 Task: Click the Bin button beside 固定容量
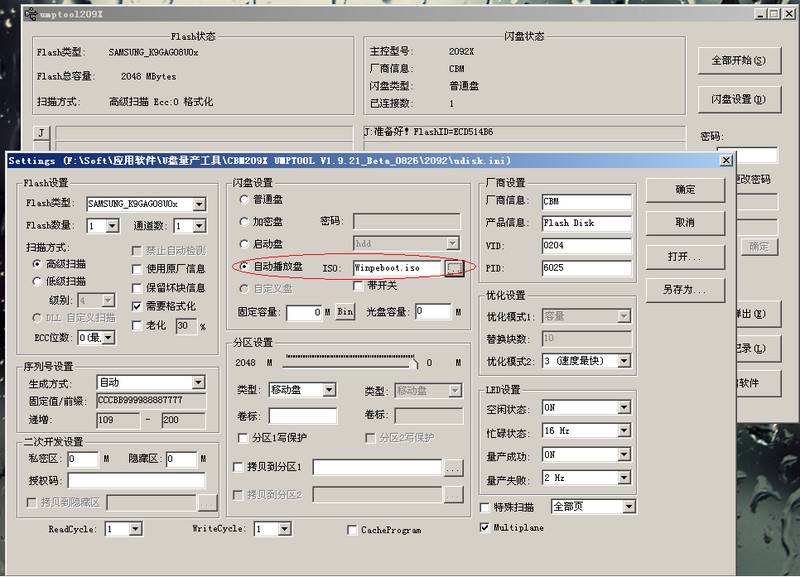(345, 312)
